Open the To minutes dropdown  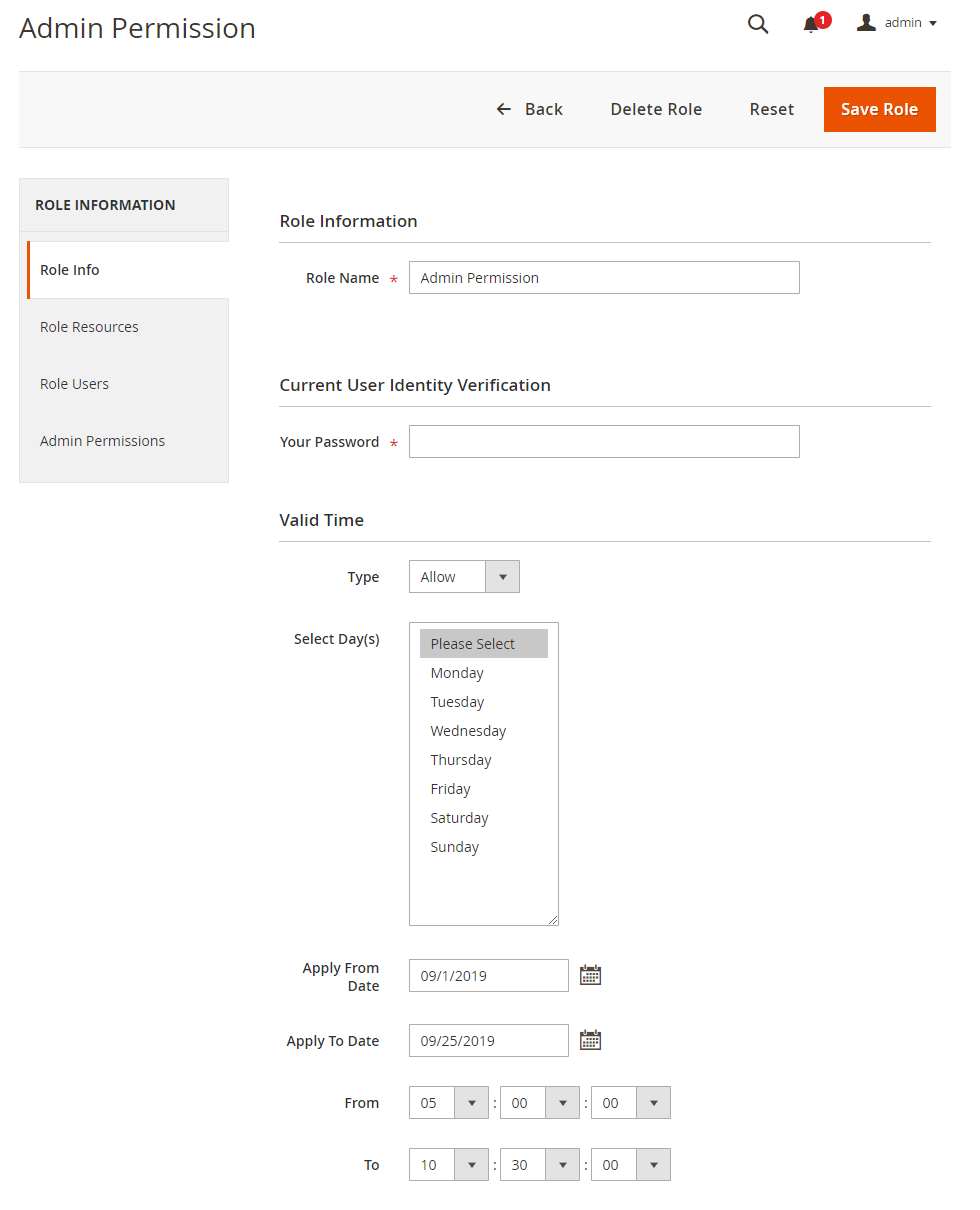540,1165
